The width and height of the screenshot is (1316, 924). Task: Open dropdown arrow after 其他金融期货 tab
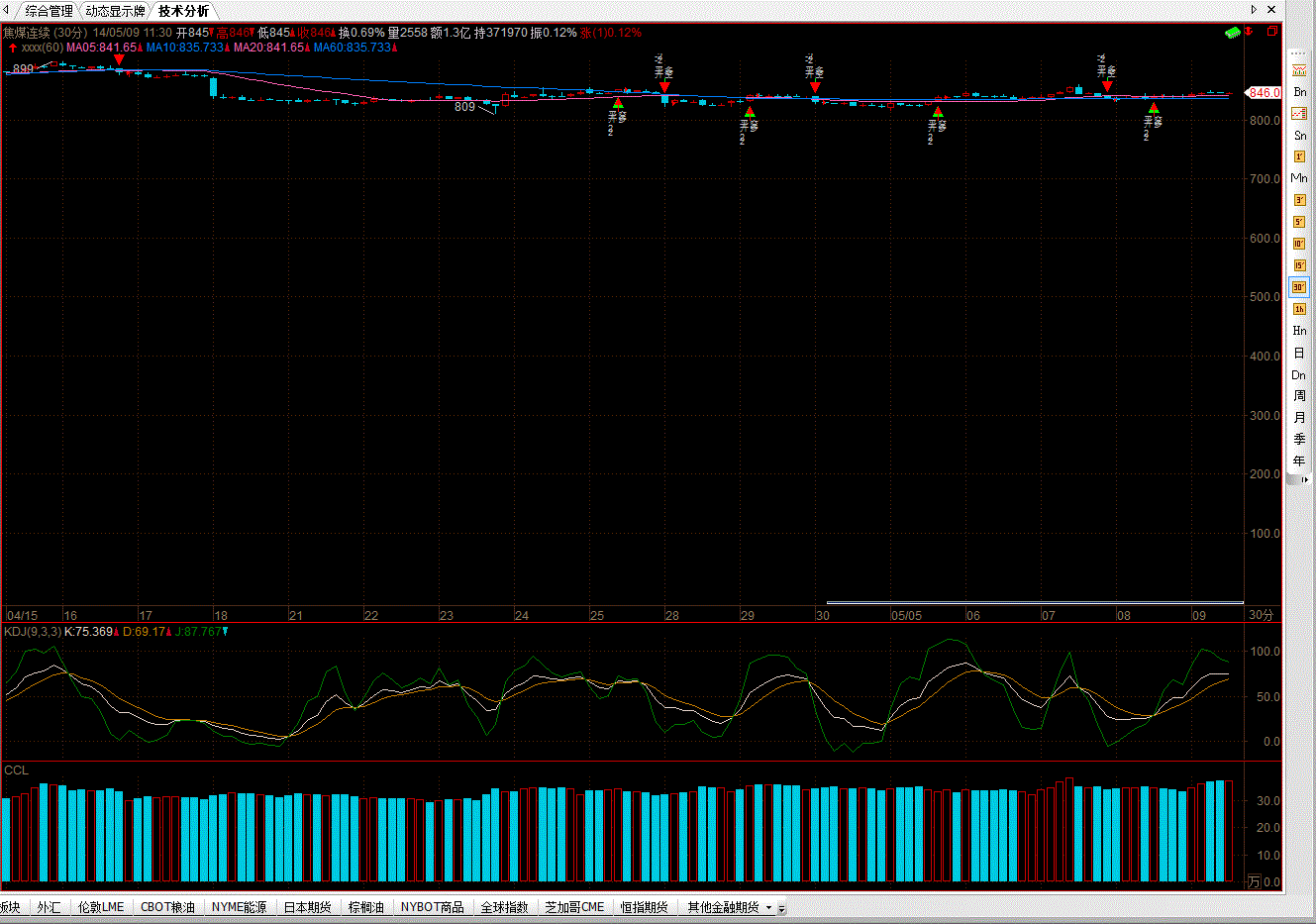pos(768,908)
